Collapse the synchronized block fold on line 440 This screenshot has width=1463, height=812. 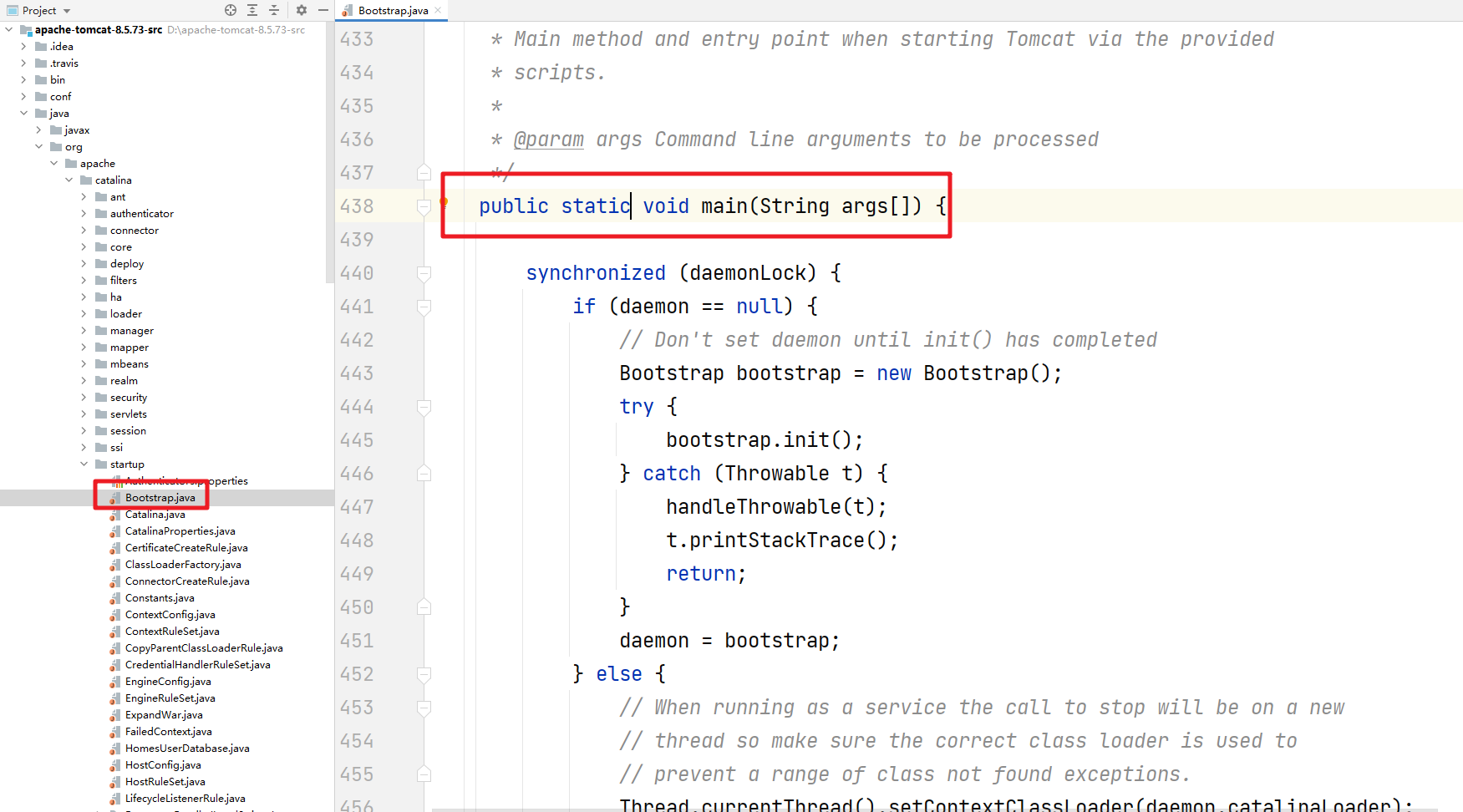424,273
